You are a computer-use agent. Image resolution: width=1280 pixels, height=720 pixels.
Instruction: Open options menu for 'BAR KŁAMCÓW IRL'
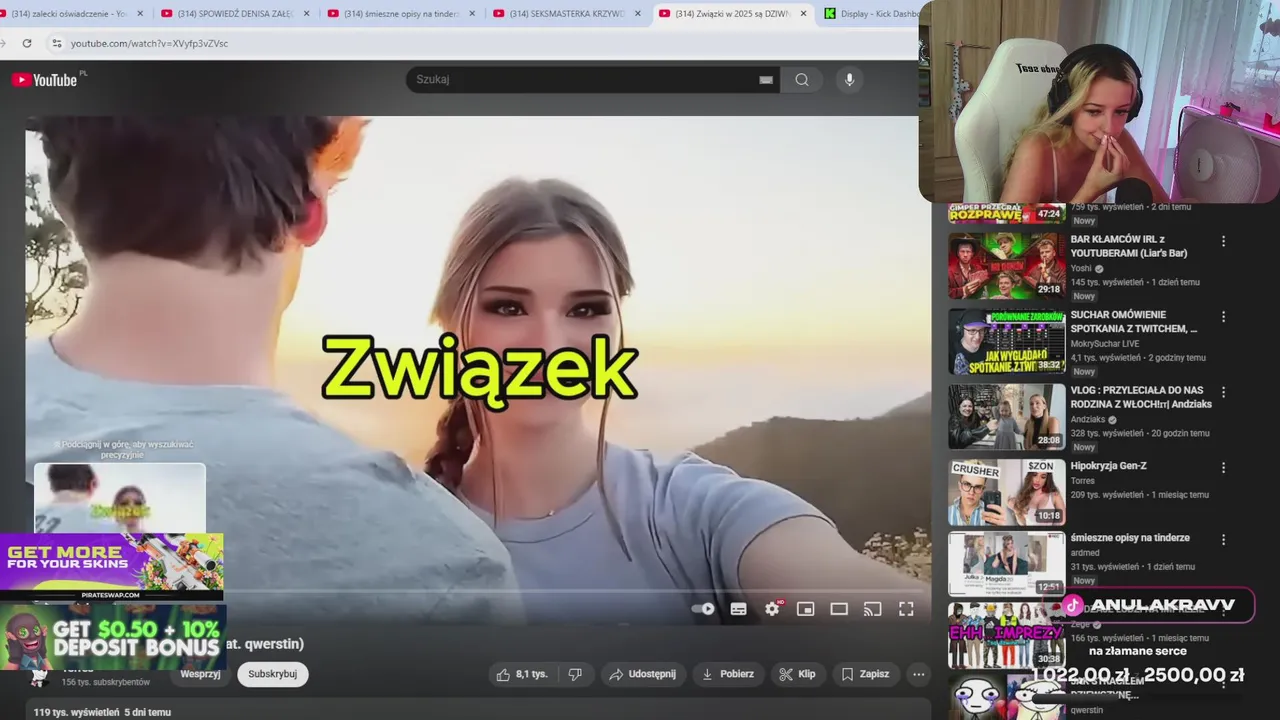point(1223,242)
